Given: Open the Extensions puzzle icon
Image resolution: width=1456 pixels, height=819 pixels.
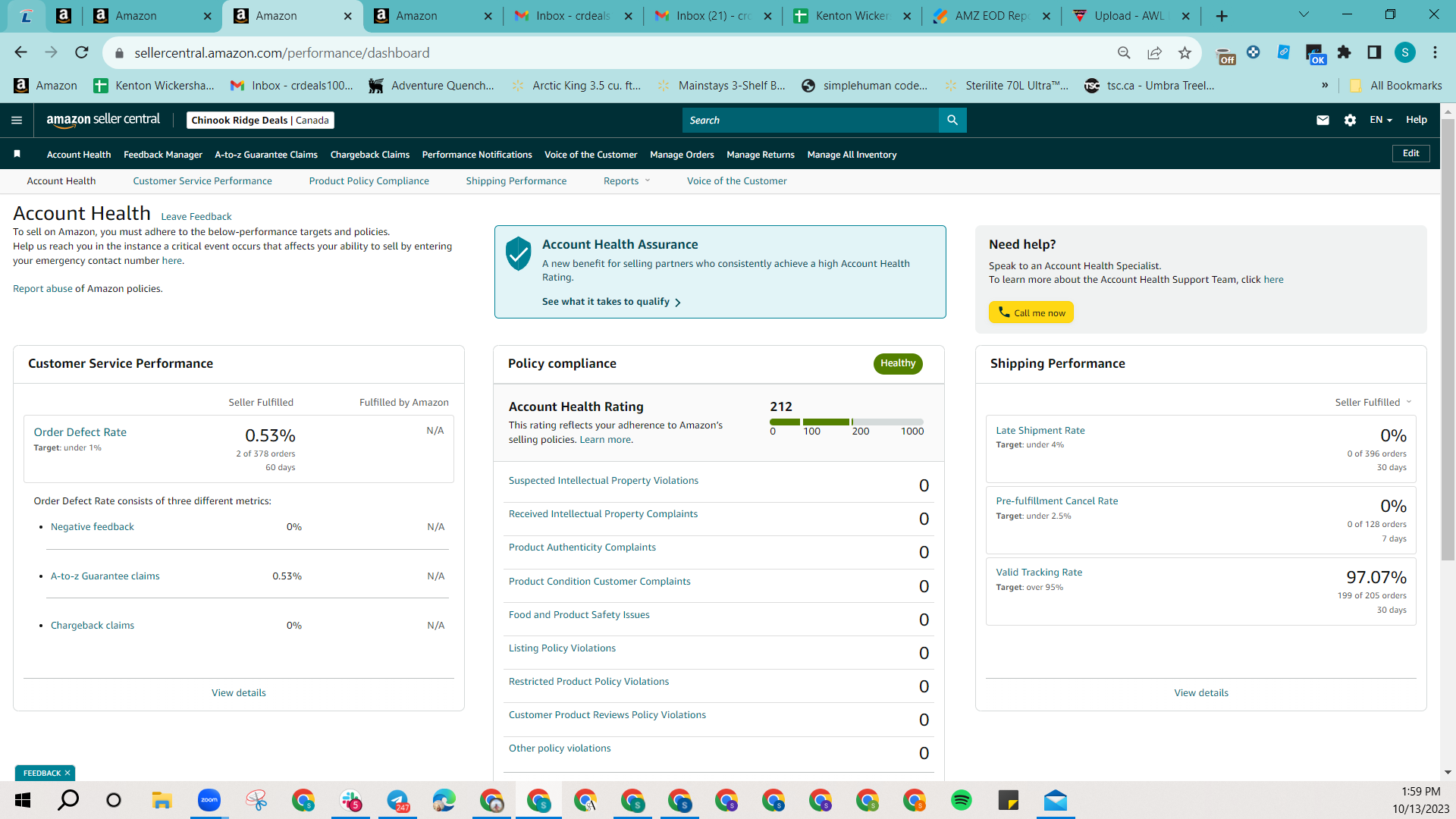Looking at the screenshot, I should (x=1345, y=52).
